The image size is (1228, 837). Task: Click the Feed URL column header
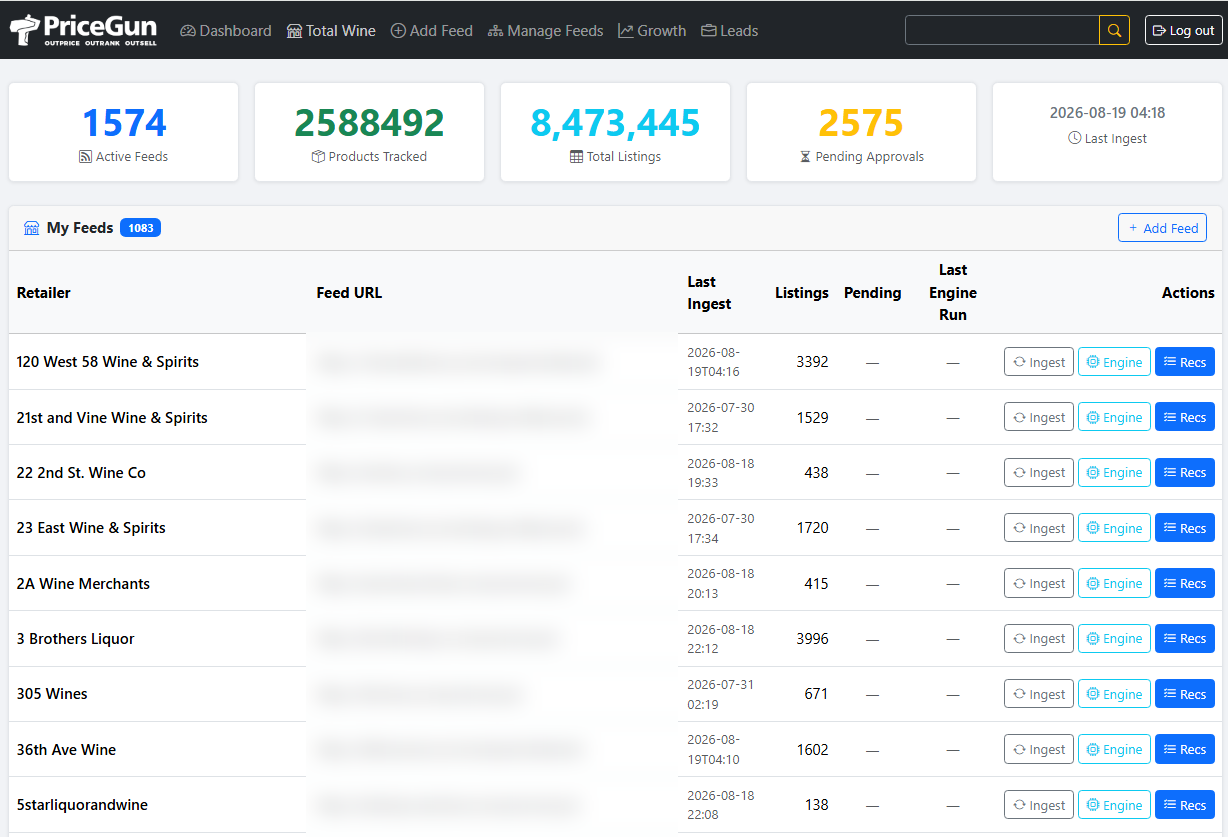pos(349,293)
